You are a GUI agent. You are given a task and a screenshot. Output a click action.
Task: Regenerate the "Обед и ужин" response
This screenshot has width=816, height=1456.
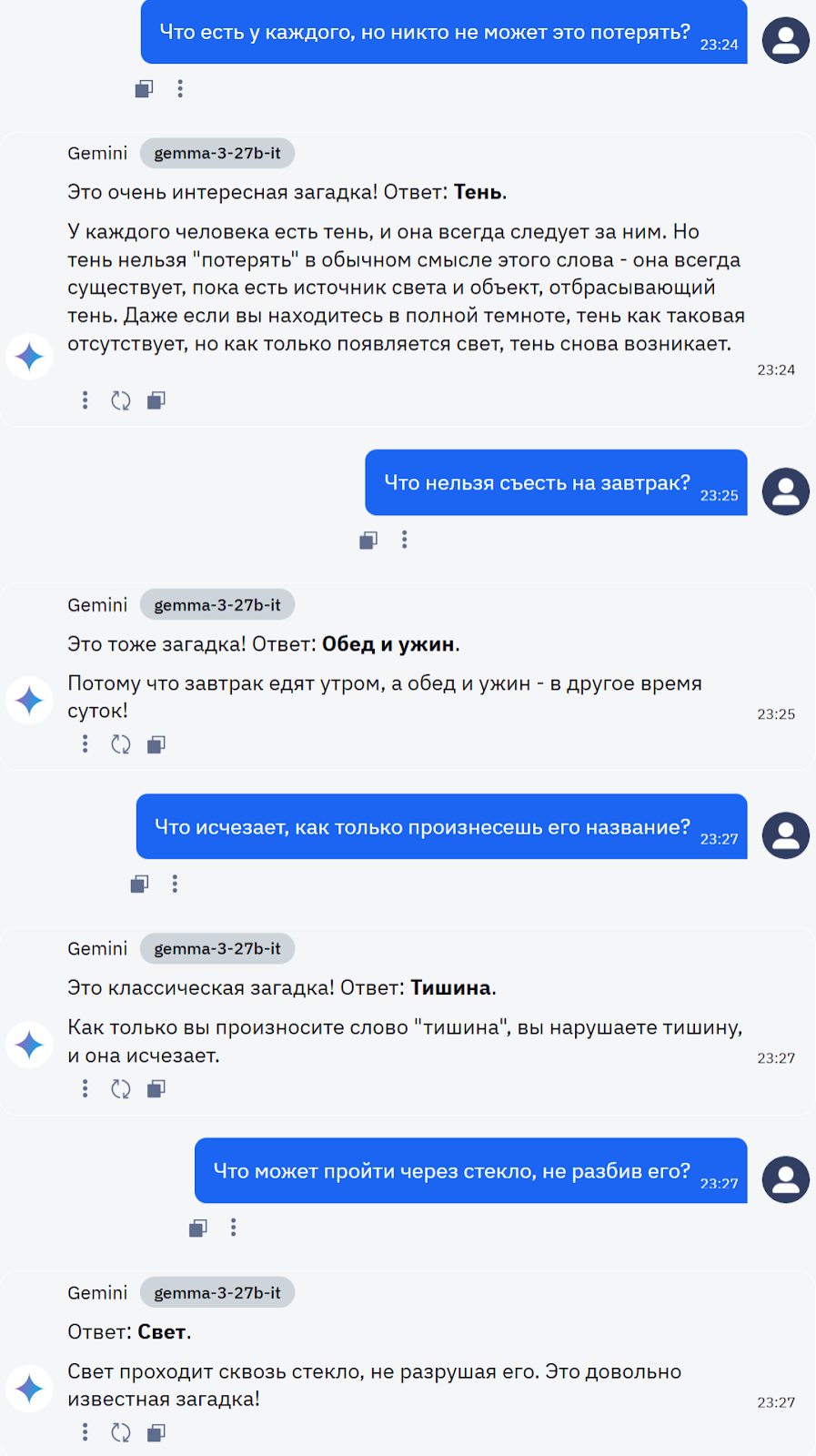[x=120, y=743]
